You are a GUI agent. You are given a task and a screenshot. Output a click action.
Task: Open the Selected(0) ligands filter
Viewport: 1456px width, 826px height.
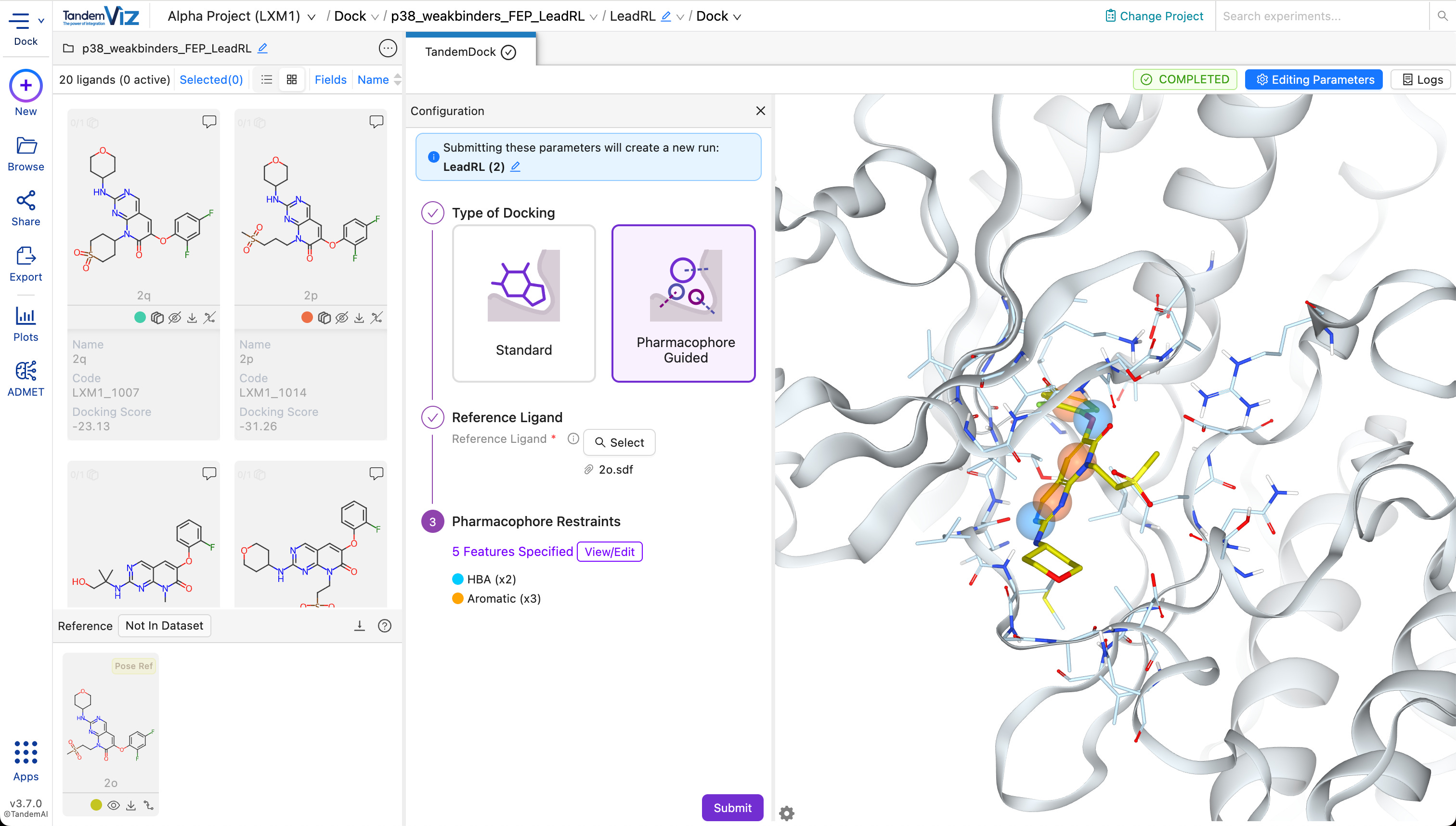point(211,79)
